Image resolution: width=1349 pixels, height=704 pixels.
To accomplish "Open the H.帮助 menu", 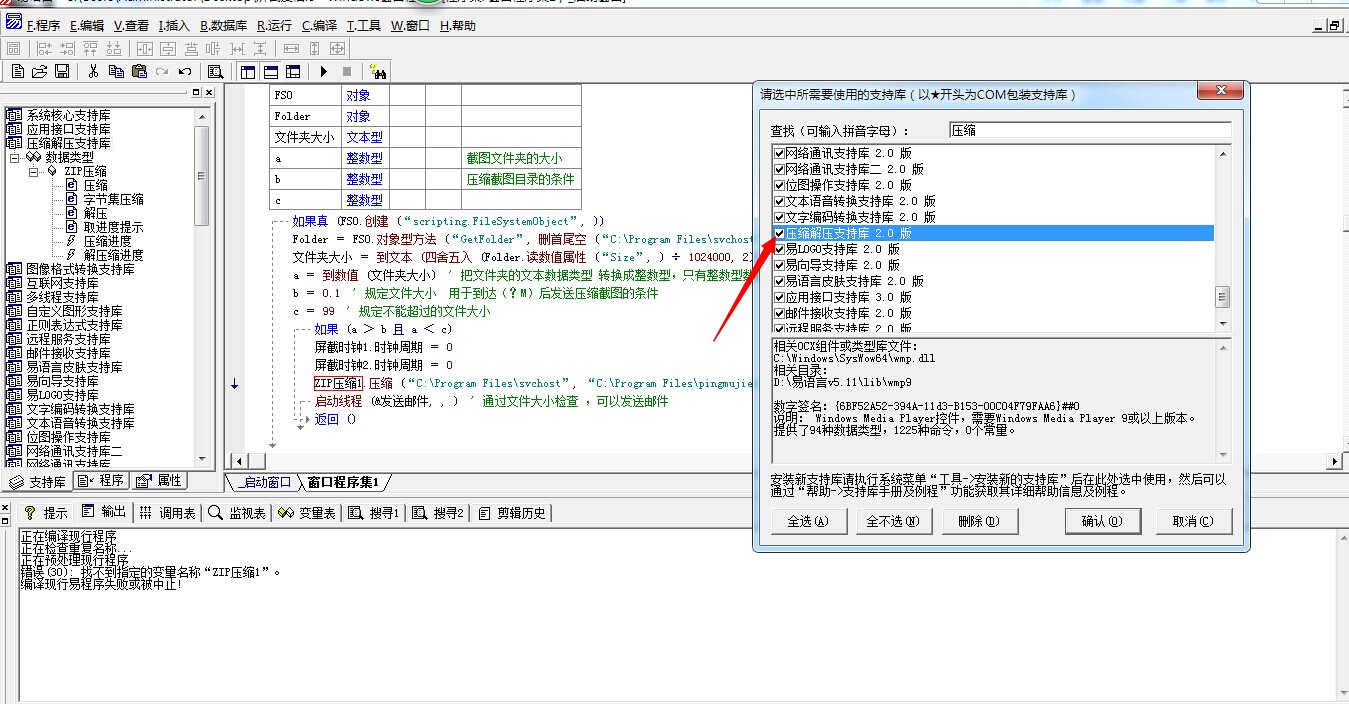I will pos(458,26).
